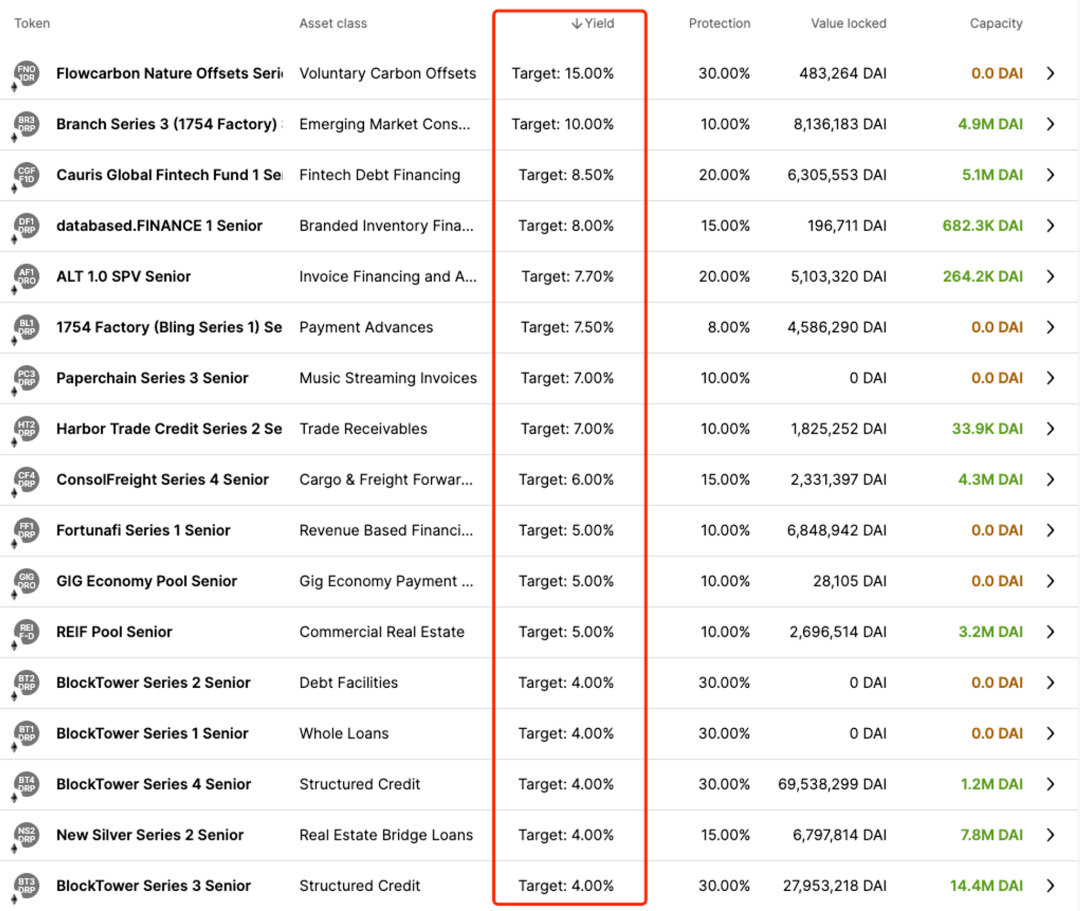The width and height of the screenshot is (1080, 911).
Task: Click the 69,538,299 DAI value locked
Action: [x=832, y=784]
